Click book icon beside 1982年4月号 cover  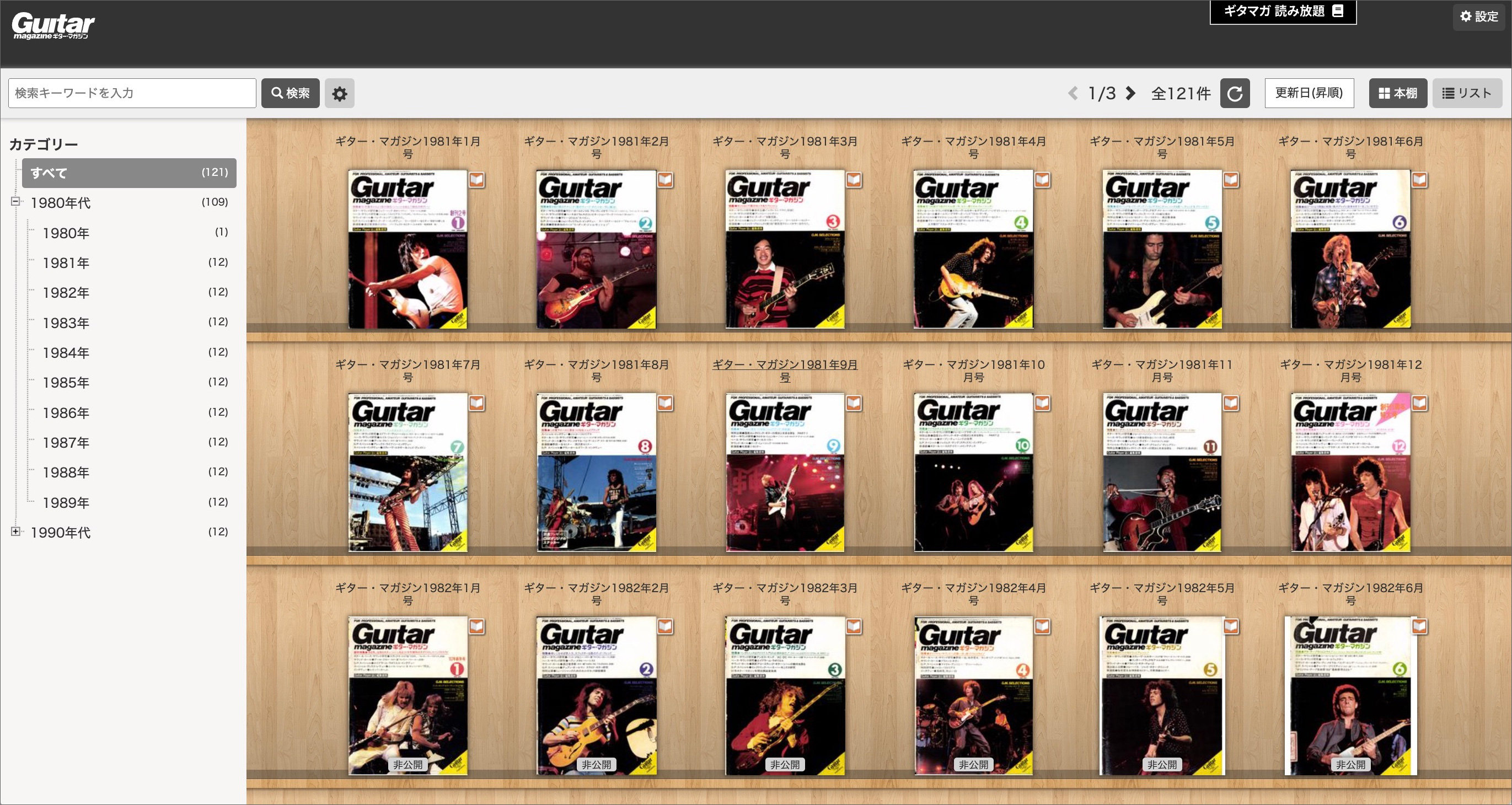click(1042, 626)
